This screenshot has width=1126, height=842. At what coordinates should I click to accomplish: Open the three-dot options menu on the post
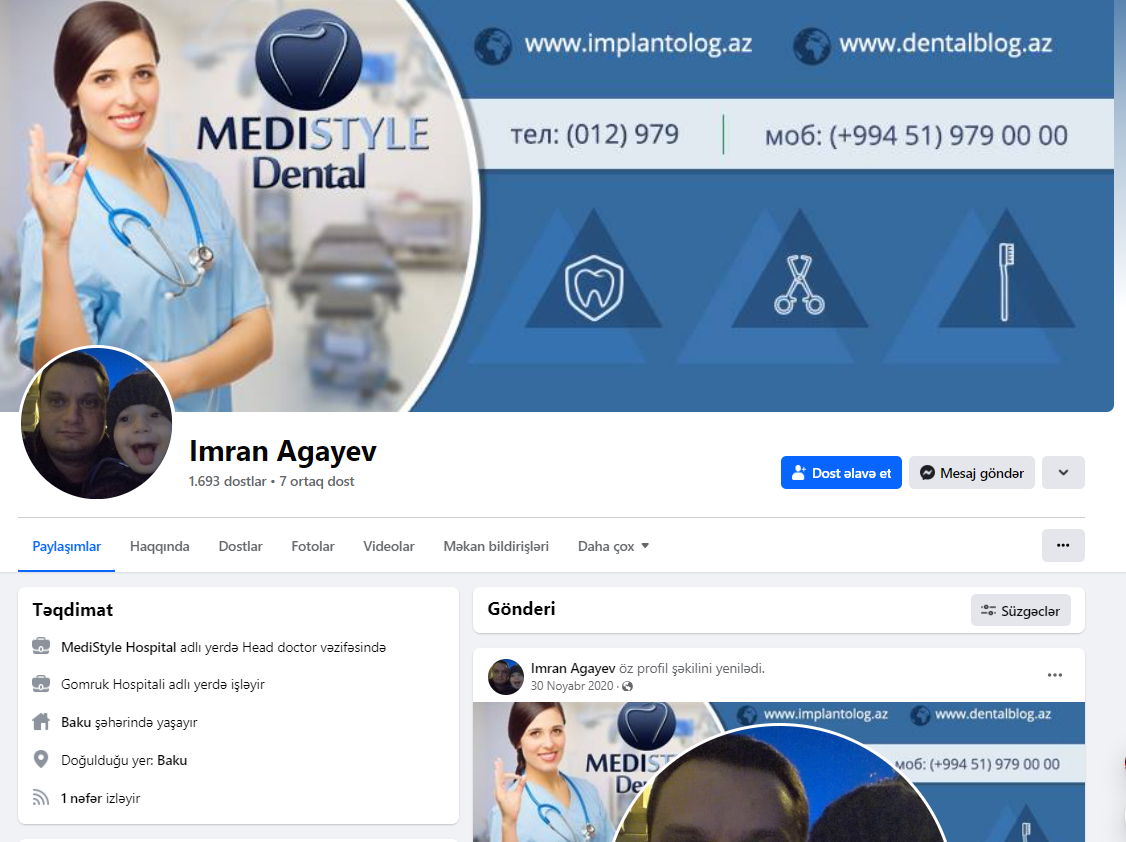tap(1055, 675)
